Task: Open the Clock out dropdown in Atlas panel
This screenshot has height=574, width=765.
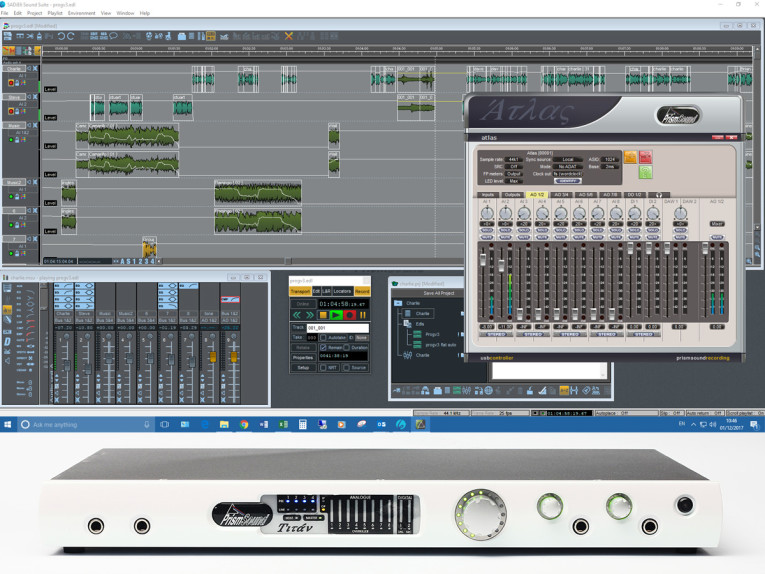Action: coord(568,174)
